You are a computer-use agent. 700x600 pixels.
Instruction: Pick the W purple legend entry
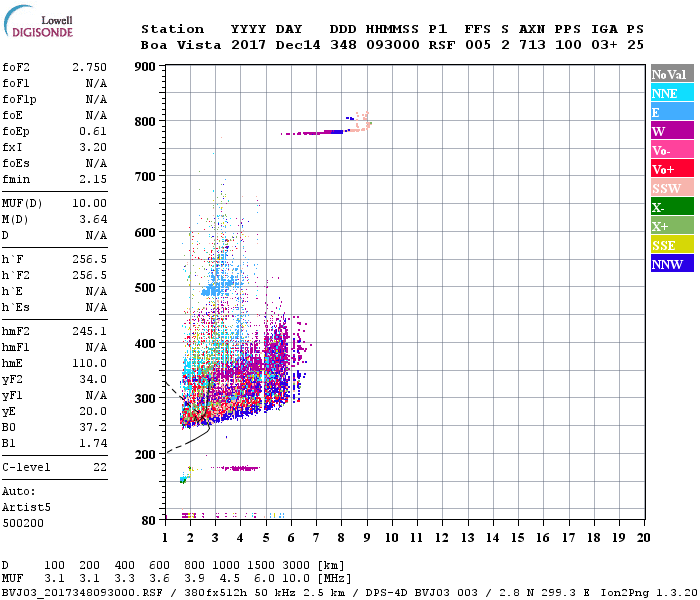click(672, 131)
